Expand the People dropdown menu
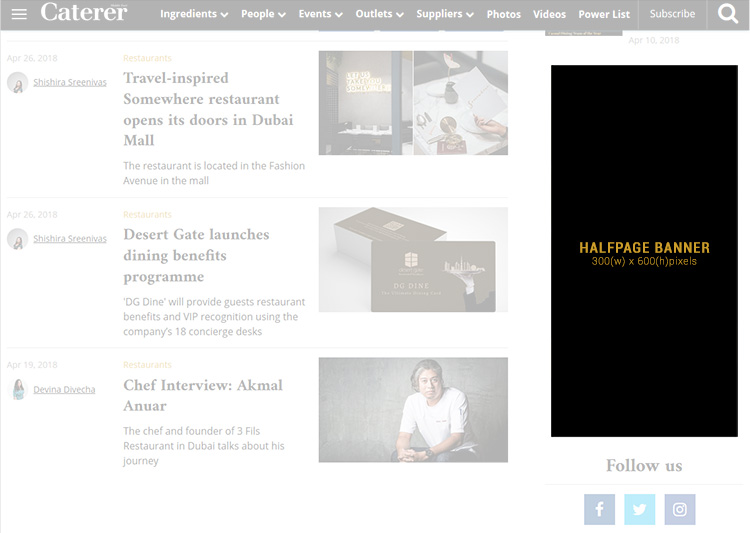The width and height of the screenshot is (750, 533). (263, 14)
